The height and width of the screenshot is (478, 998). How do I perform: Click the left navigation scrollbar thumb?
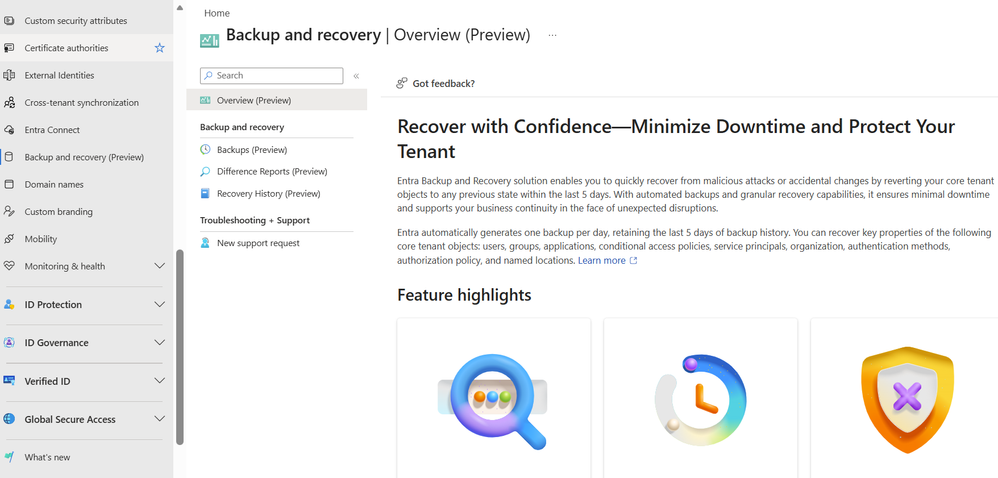coord(179,347)
